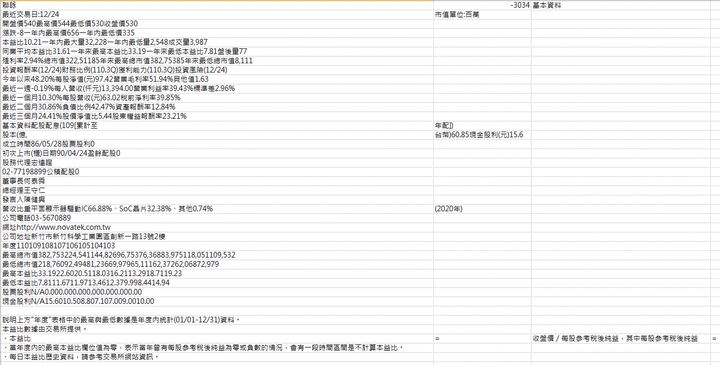The height and width of the screenshot is (365, 720).
Task: Select the cell containing 聯詠
Action: coord(217,6)
